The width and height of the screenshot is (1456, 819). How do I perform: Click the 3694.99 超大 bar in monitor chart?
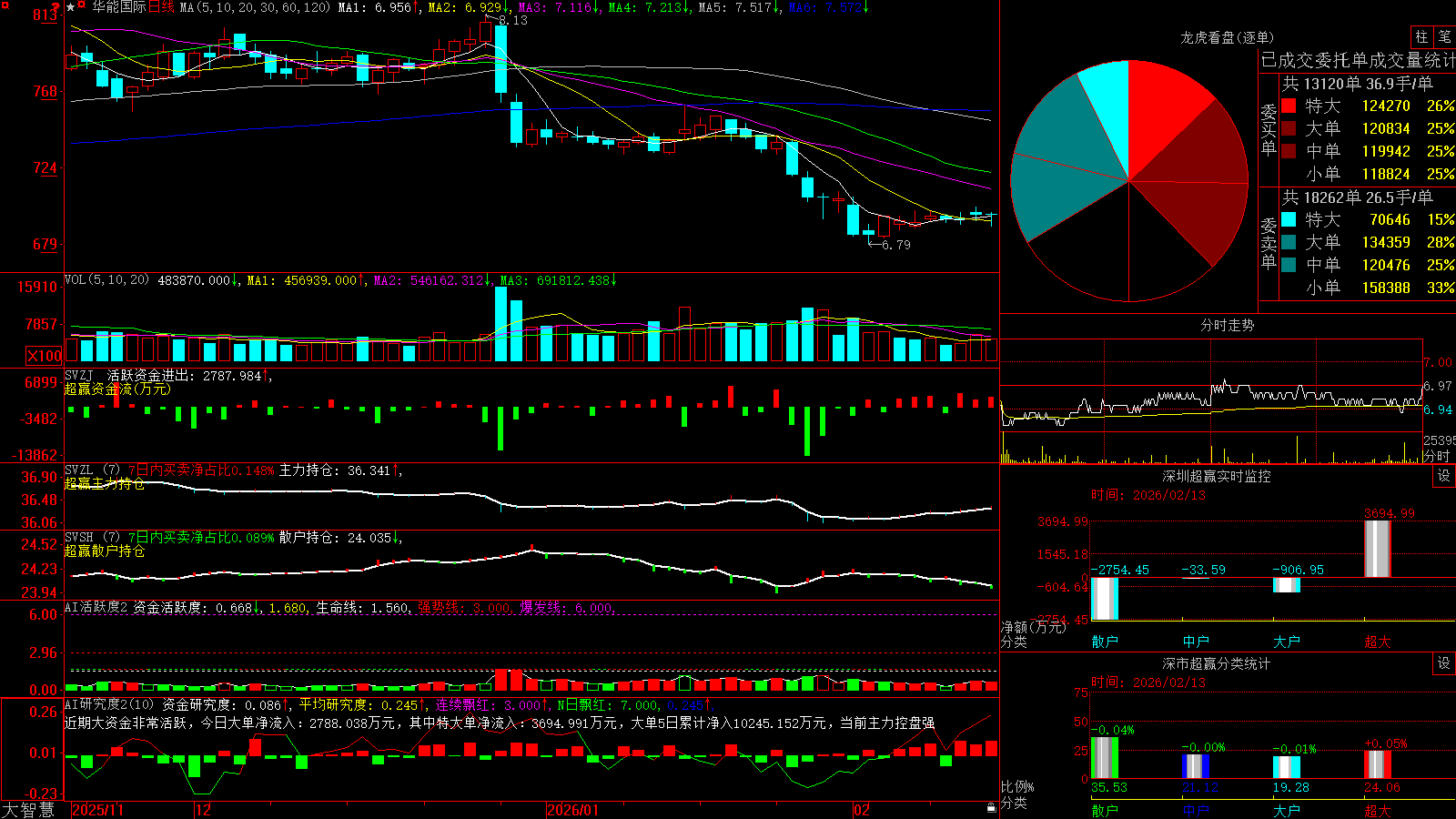1378,549
